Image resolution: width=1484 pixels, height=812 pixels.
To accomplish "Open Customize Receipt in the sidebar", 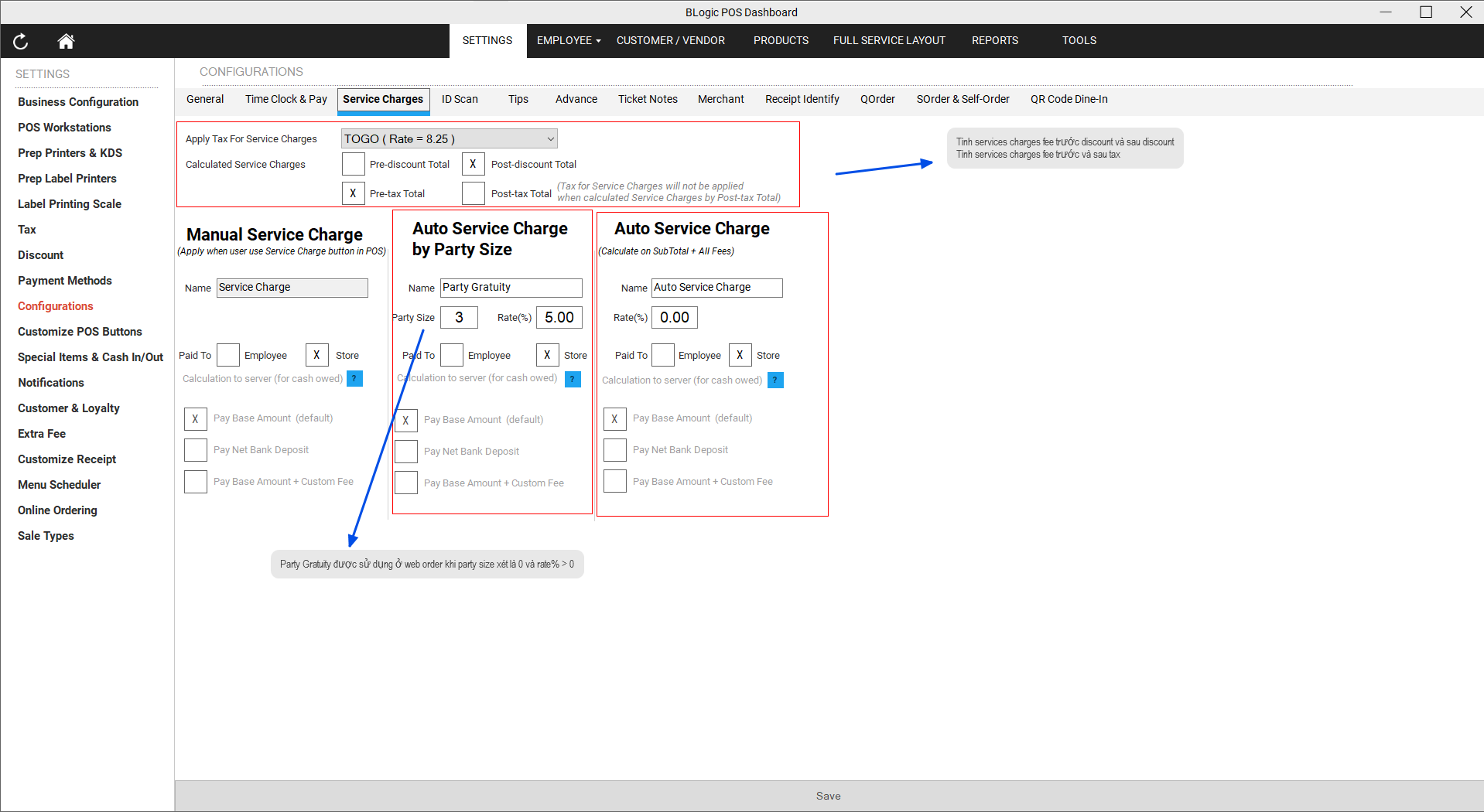I will tap(67, 459).
